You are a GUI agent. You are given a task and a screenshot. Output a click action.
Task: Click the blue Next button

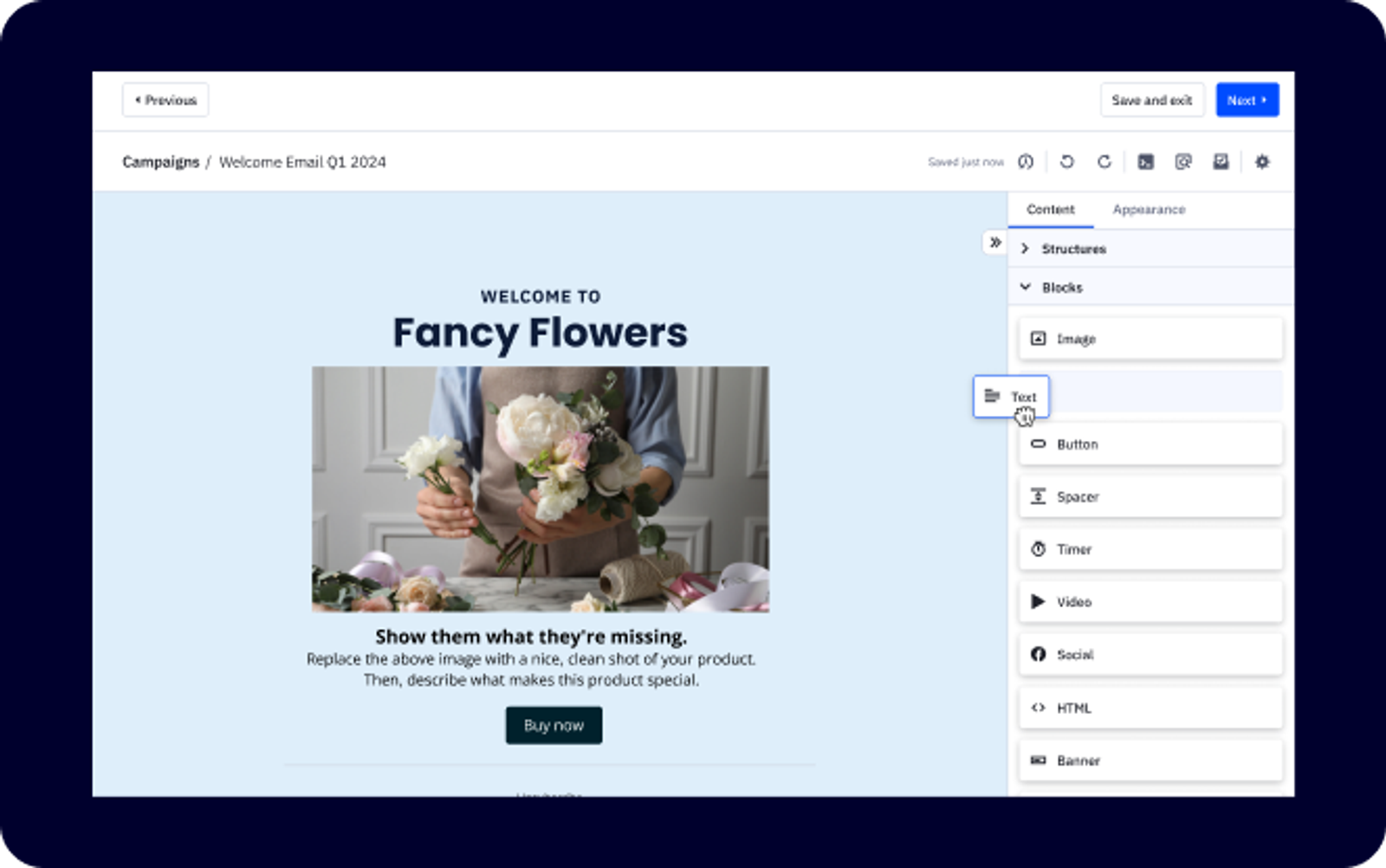tap(1247, 100)
